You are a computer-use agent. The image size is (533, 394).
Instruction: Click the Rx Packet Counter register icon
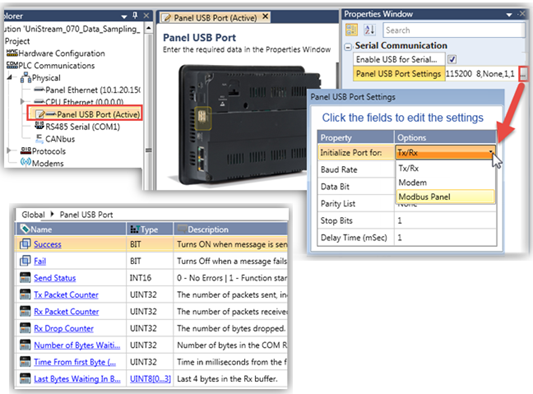[25, 311]
